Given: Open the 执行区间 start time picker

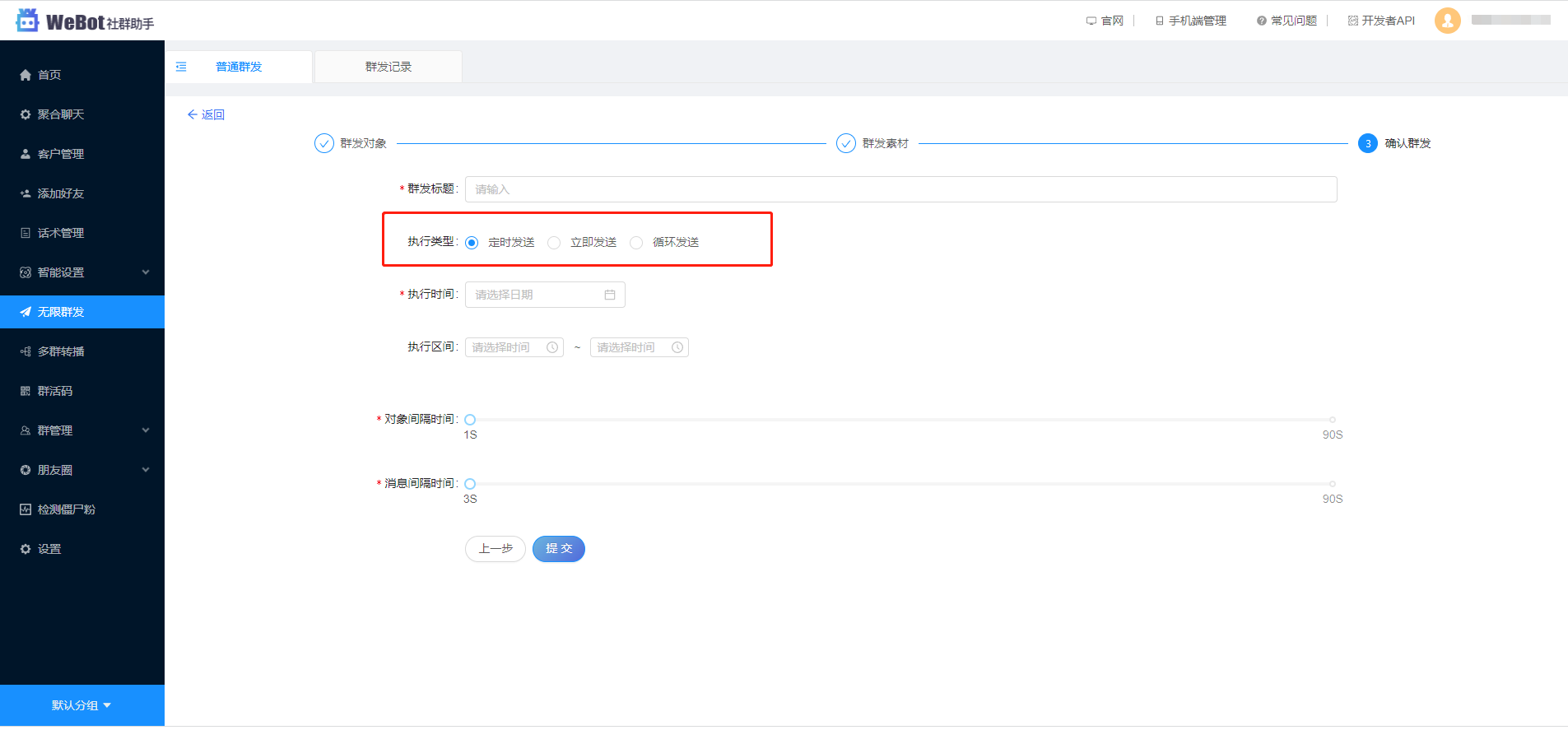Looking at the screenshot, I should [x=514, y=347].
